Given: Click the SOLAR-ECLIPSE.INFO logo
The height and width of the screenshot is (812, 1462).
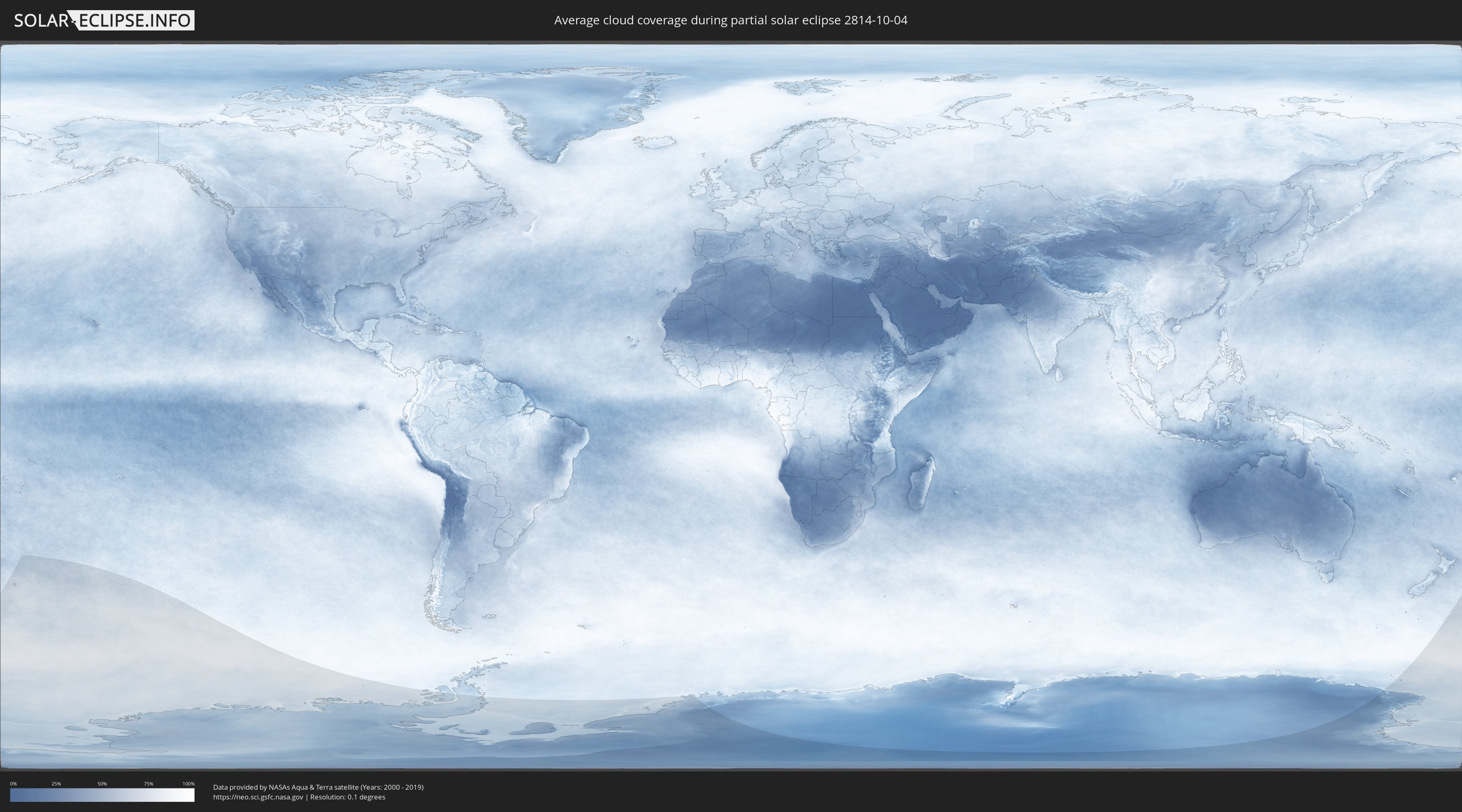Looking at the screenshot, I should 103,20.
